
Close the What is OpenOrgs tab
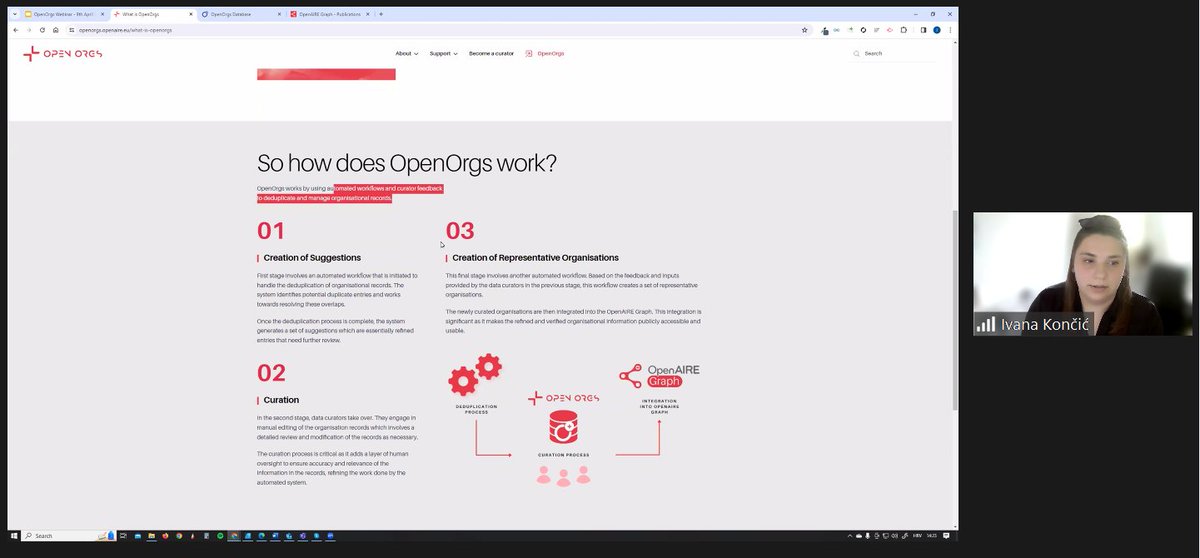(x=190, y=14)
